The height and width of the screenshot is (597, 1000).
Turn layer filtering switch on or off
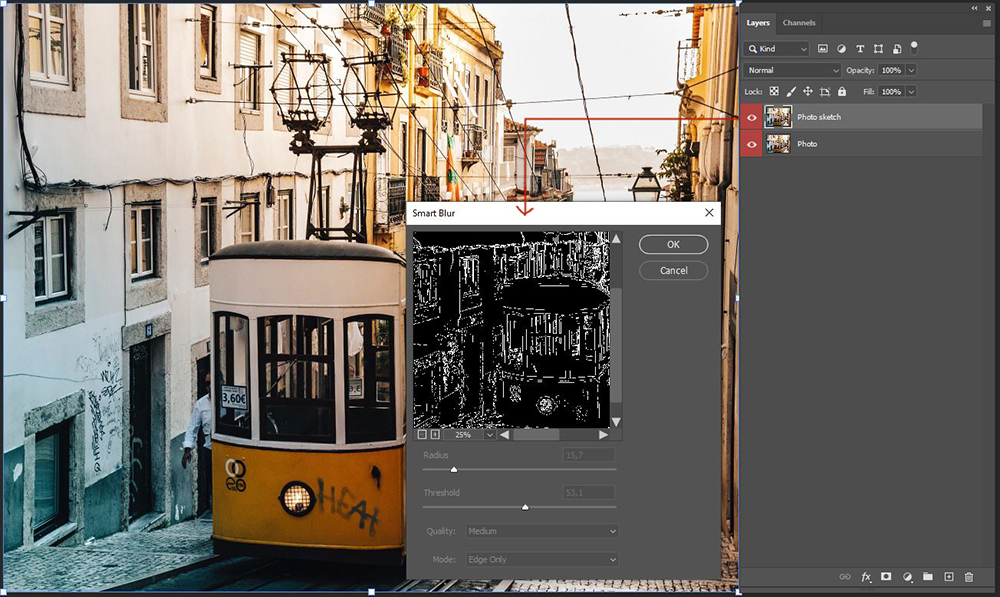point(914,47)
